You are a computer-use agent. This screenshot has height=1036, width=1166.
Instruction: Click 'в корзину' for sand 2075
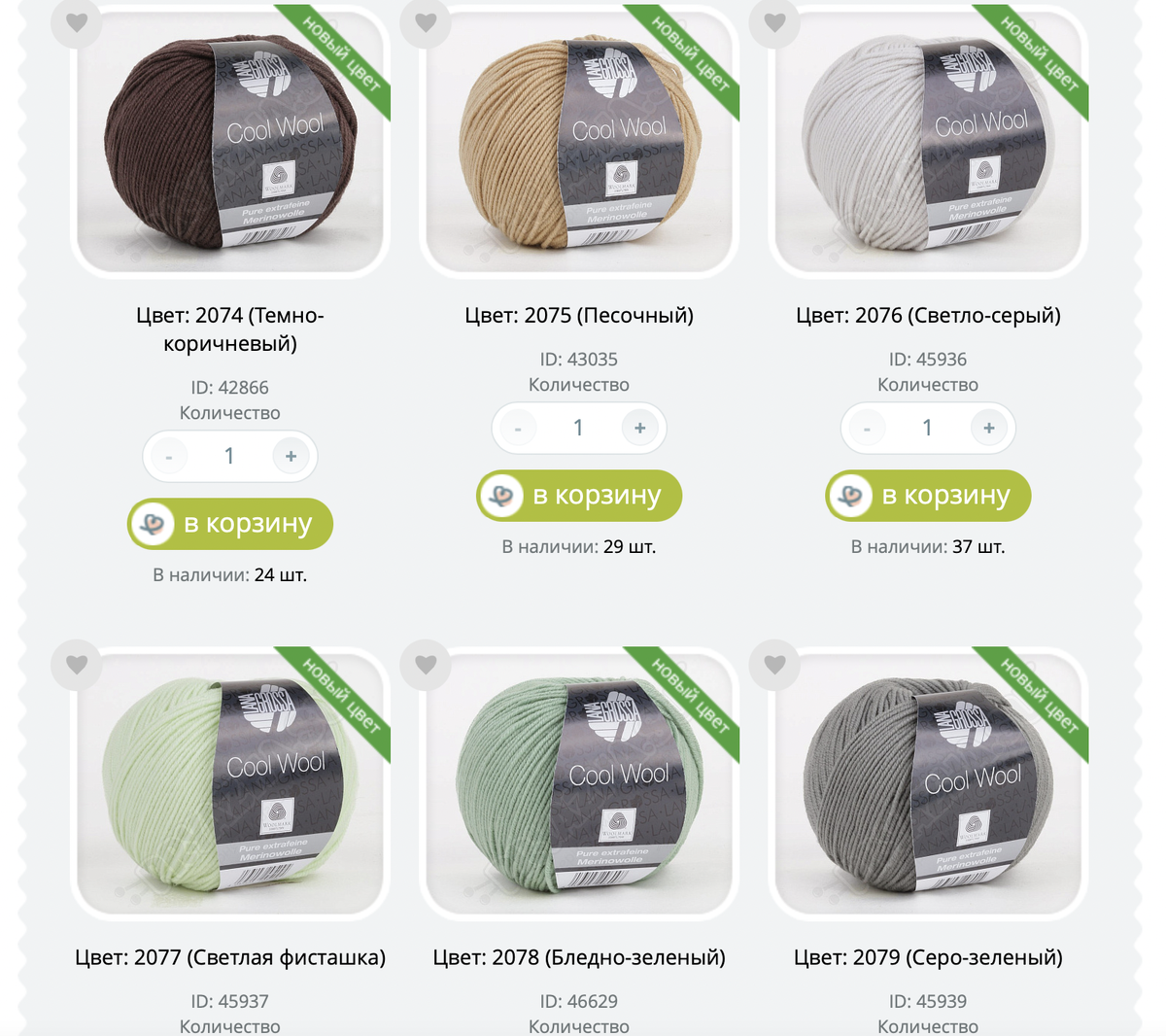[579, 496]
